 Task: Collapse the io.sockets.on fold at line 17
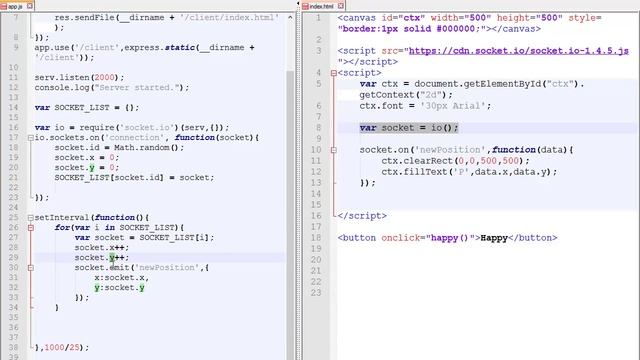[x=31, y=138]
